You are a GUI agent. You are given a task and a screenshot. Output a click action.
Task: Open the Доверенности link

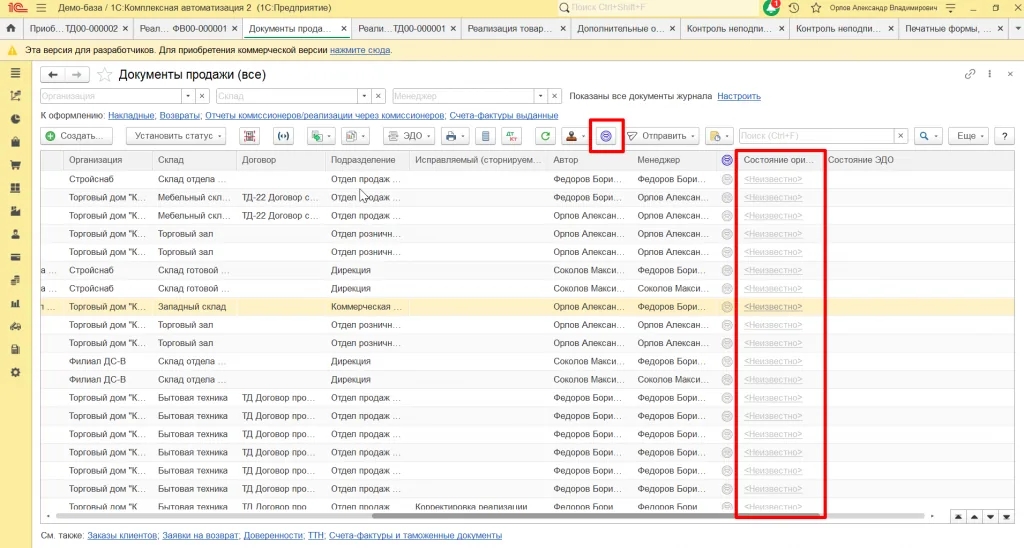tap(273, 535)
